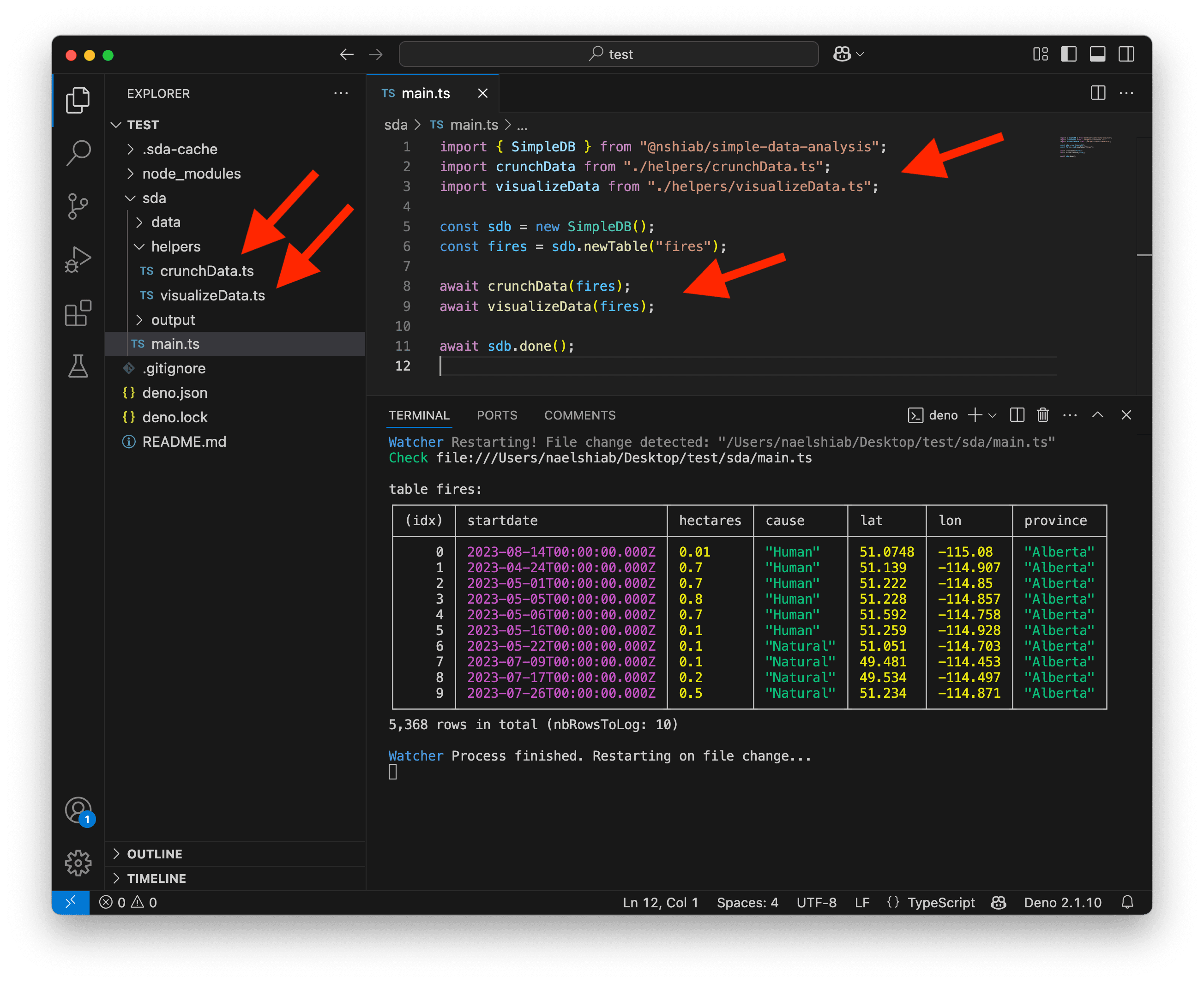The width and height of the screenshot is (1204, 983).
Task: Open deno.json file
Action: (235, 392)
